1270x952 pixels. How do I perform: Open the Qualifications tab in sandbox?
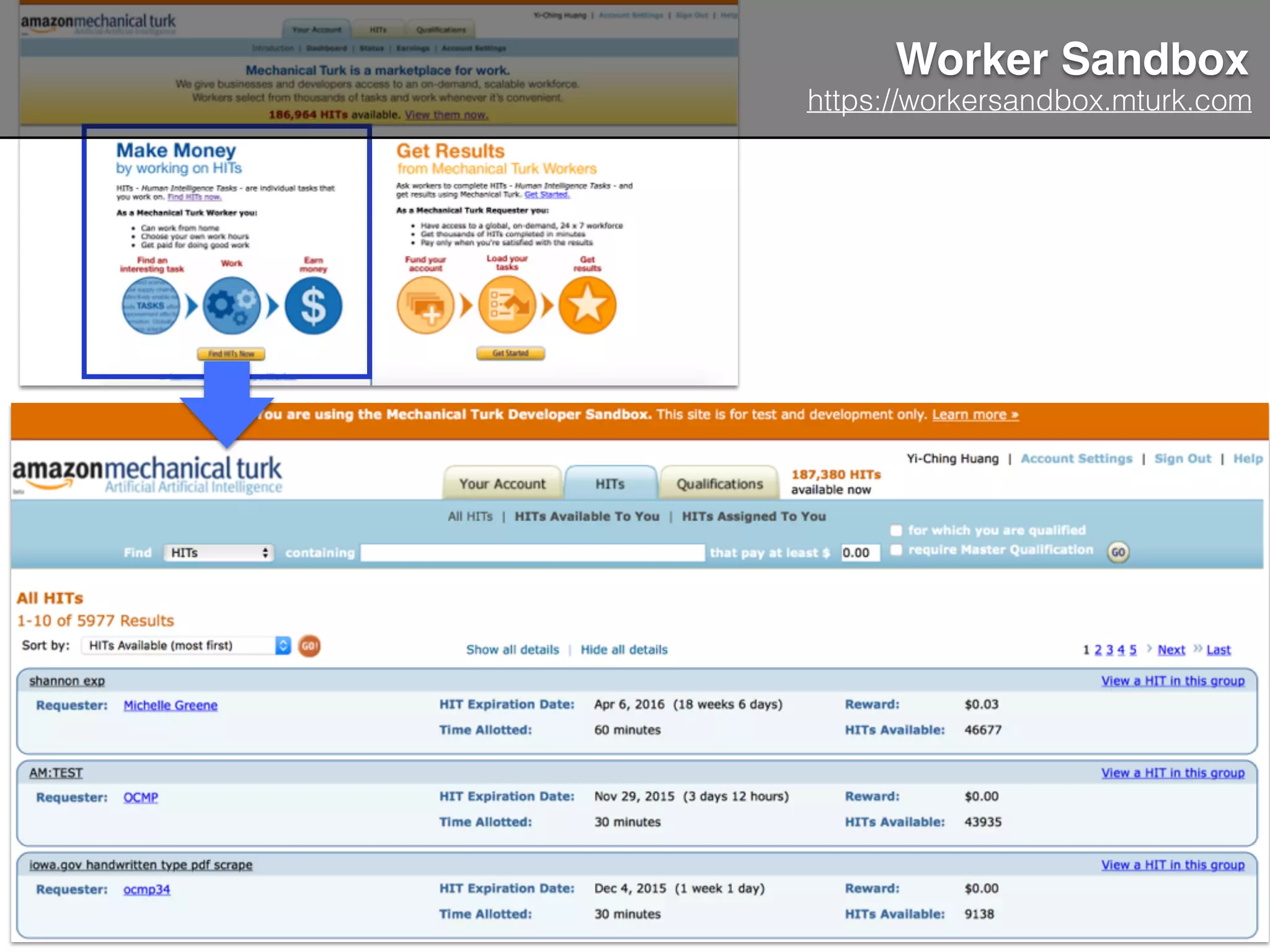pyautogui.click(x=719, y=483)
